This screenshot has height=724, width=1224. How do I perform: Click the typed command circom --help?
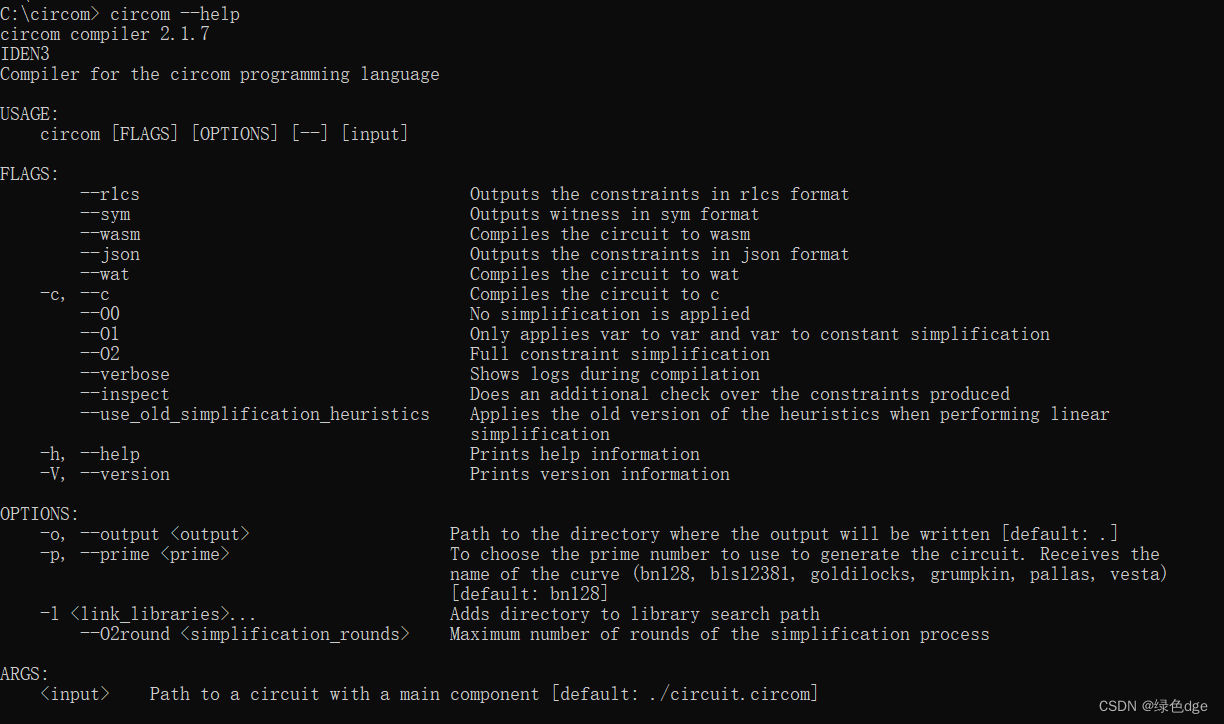click(x=175, y=14)
